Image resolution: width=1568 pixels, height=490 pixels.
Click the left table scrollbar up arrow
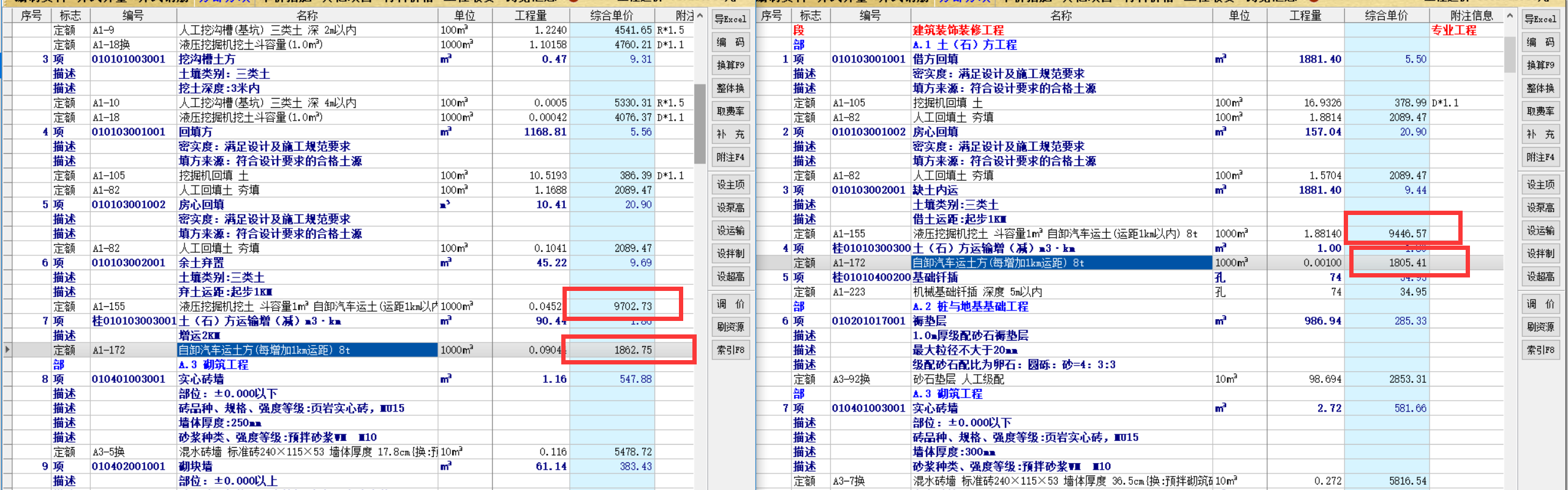[700, 15]
